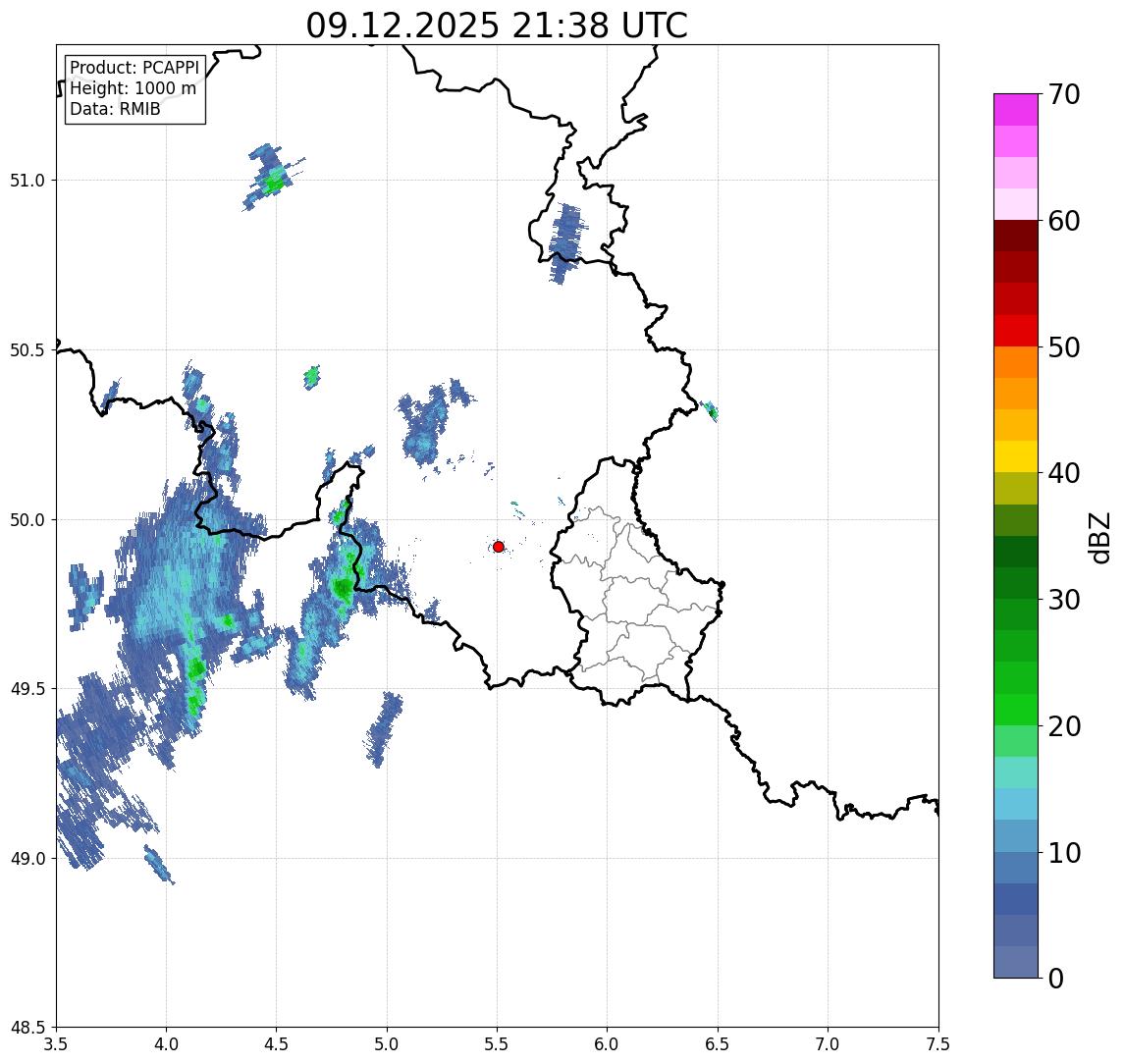Click the latitude axis label 50.5
This screenshot has width=1124, height=1064.
(x=27, y=350)
